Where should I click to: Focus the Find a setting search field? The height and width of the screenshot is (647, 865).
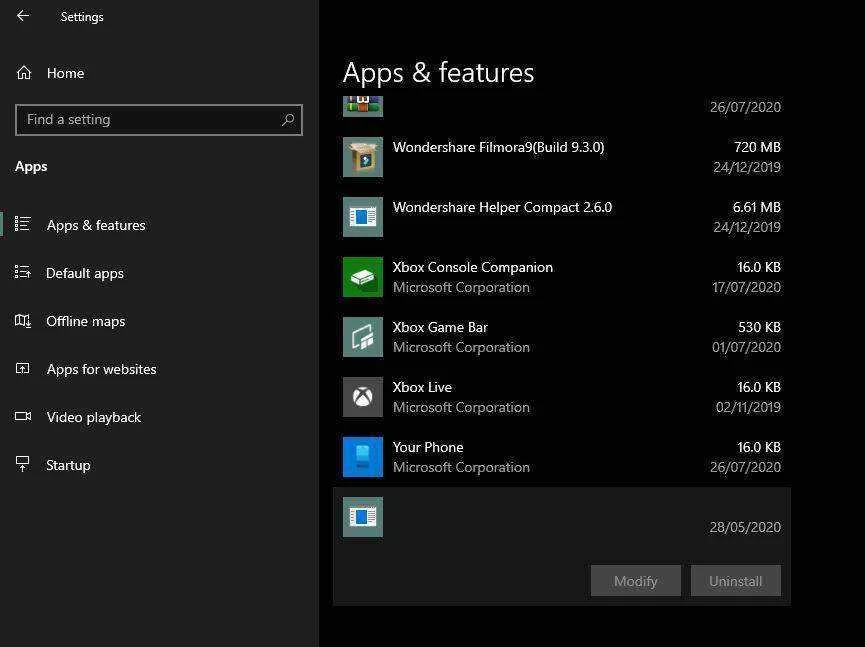[159, 120]
